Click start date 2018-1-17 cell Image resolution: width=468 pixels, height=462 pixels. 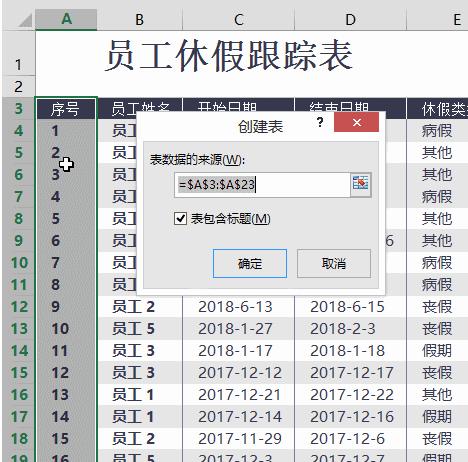[239, 351]
